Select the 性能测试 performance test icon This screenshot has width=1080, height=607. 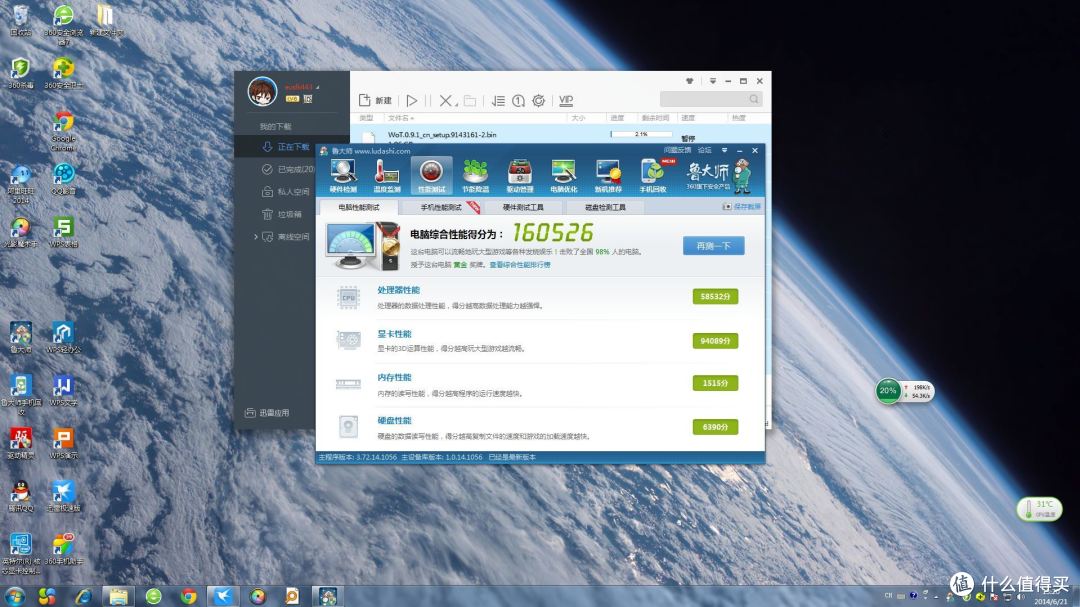431,176
